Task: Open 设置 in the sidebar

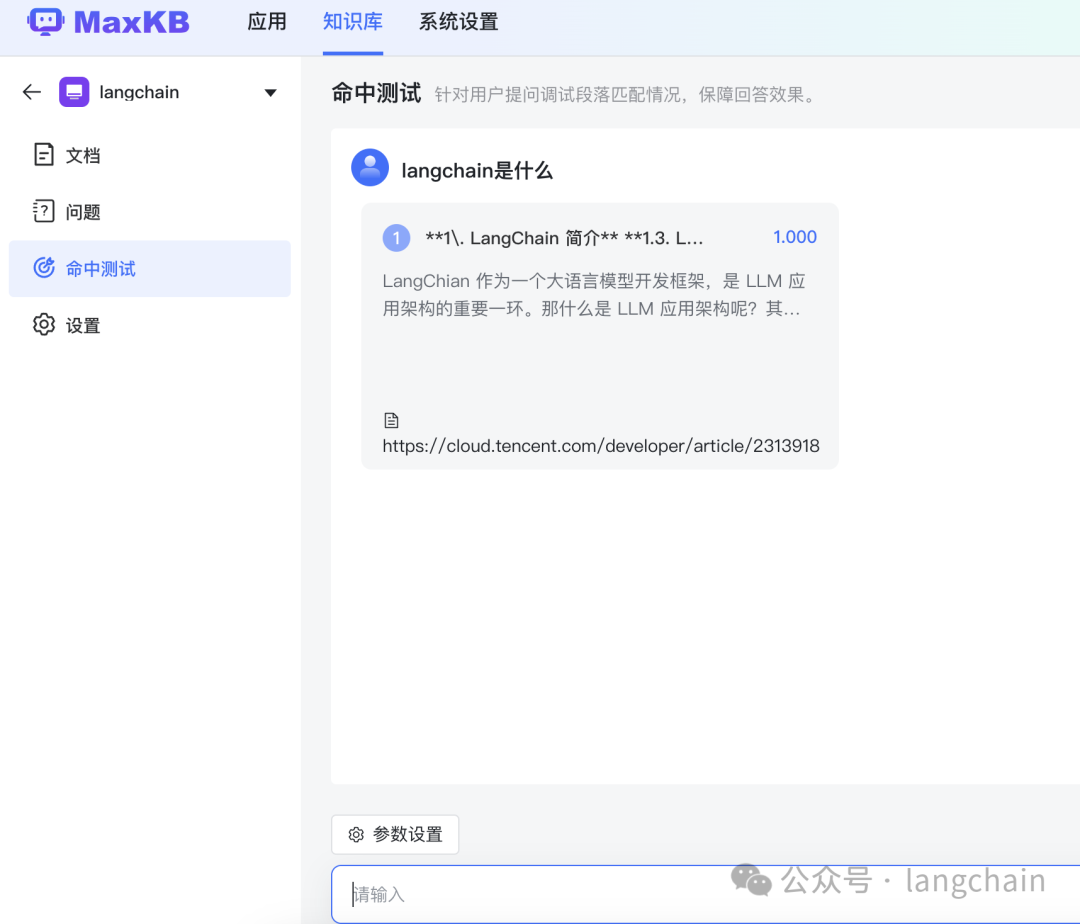Action: coord(149,325)
